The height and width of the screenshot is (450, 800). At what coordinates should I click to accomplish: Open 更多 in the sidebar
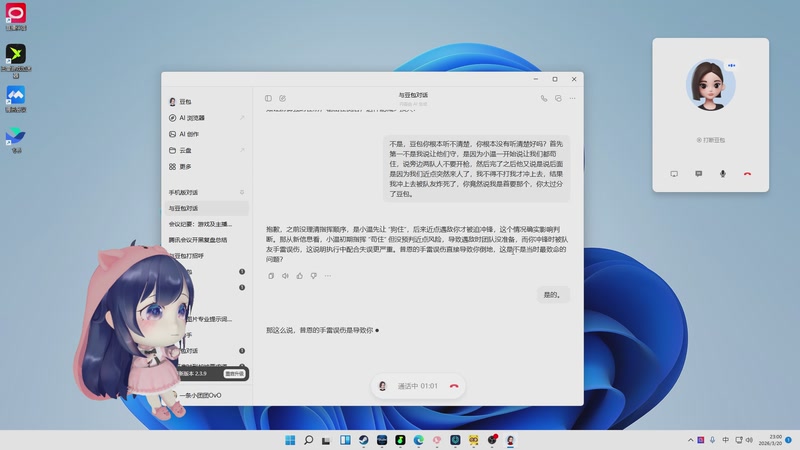(x=207, y=167)
